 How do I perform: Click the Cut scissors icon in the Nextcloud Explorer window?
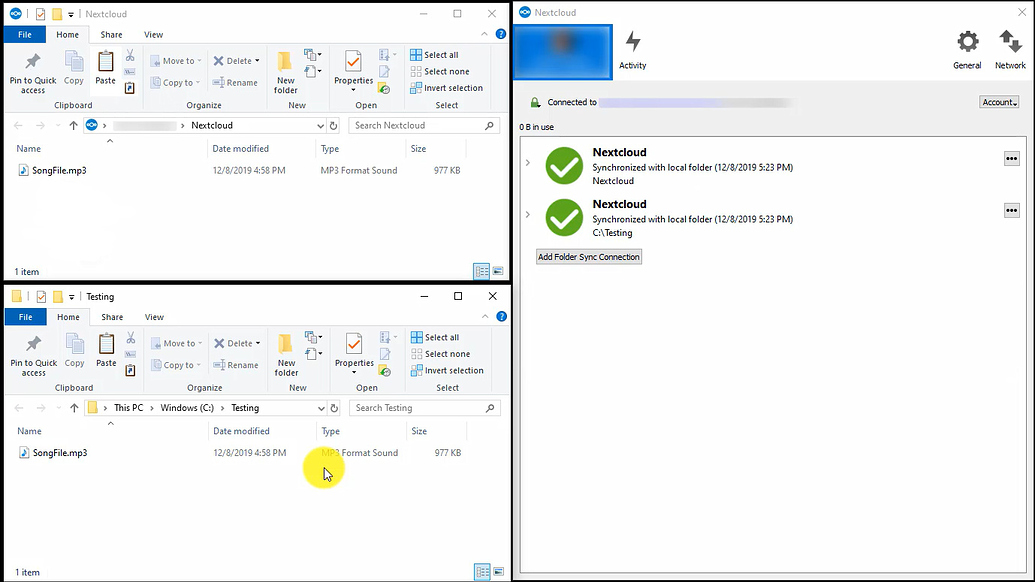pos(130,55)
